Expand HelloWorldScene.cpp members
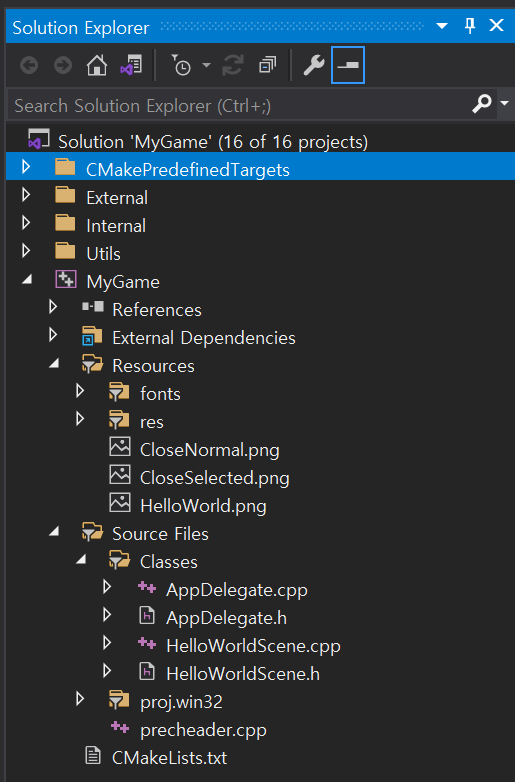This screenshot has width=515, height=782. coord(107,642)
